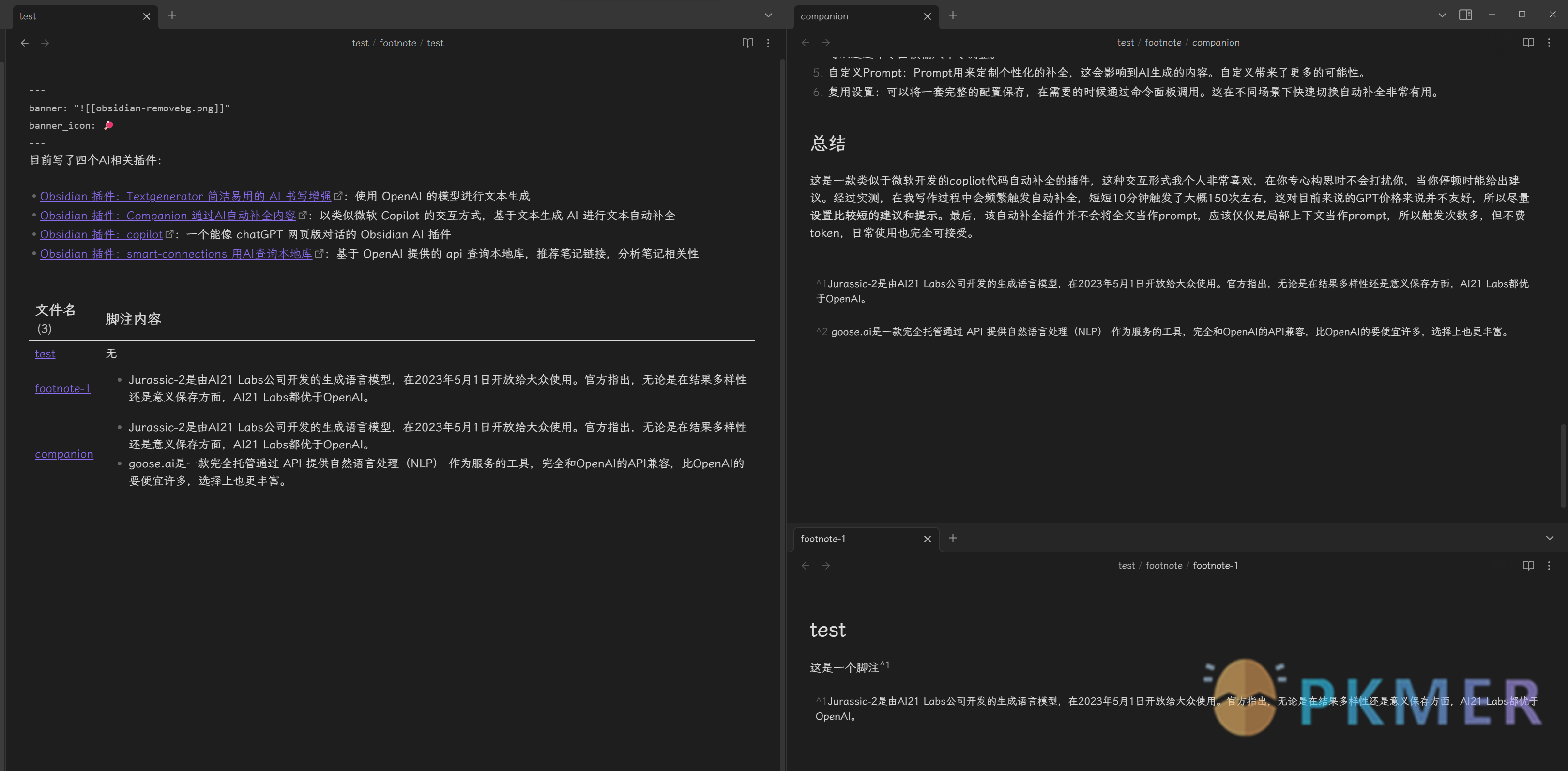The height and width of the screenshot is (771, 1568).
Task: Scroll down in companion note panel
Action: [1558, 460]
